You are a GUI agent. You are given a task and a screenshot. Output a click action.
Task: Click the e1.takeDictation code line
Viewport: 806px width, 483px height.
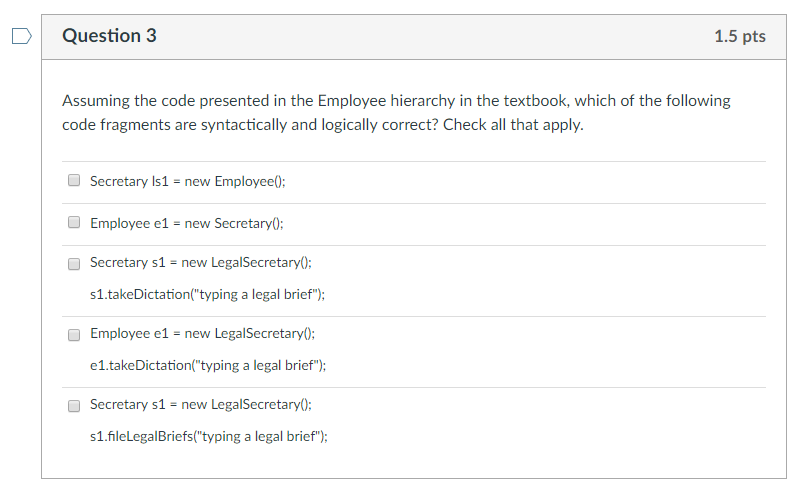208,365
